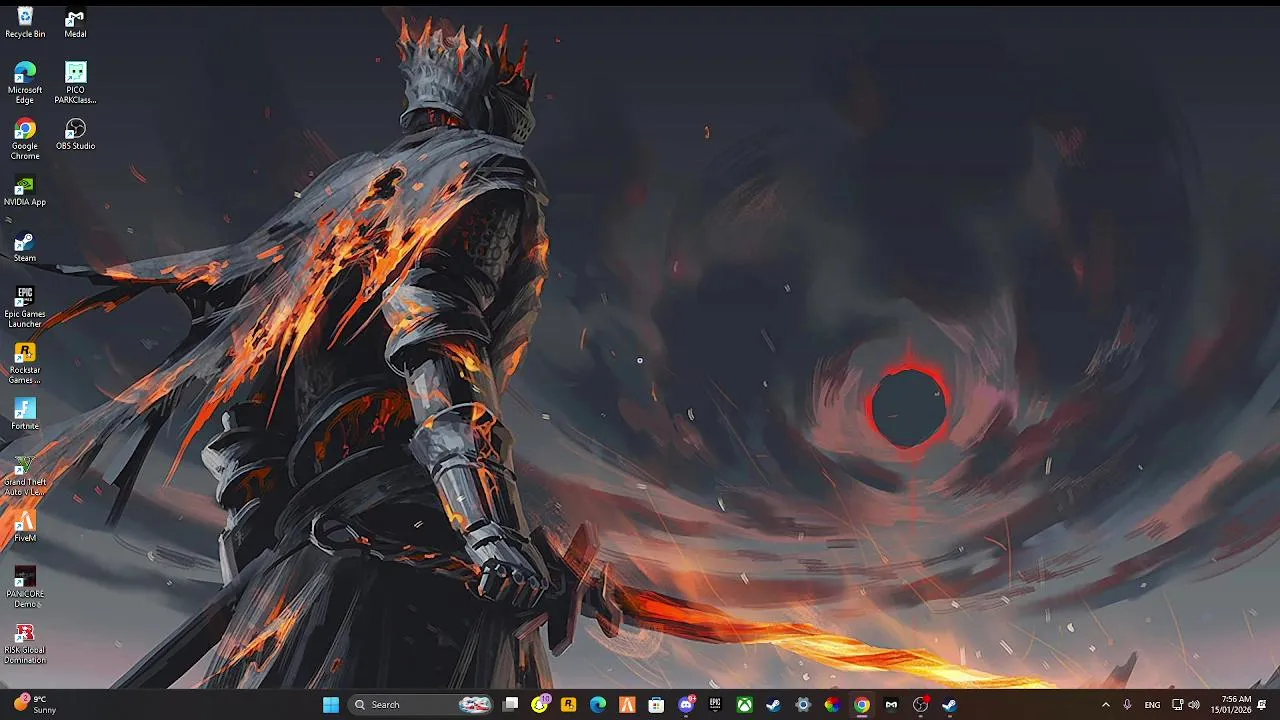Open Medal from the taskbar
The width and height of the screenshot is (1280, 720).
click(891, 705)
